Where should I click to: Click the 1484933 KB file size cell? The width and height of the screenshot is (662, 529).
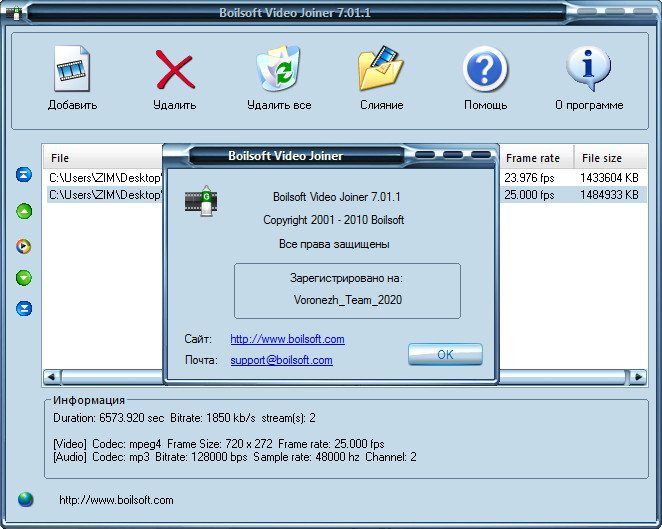coord(609,195)
